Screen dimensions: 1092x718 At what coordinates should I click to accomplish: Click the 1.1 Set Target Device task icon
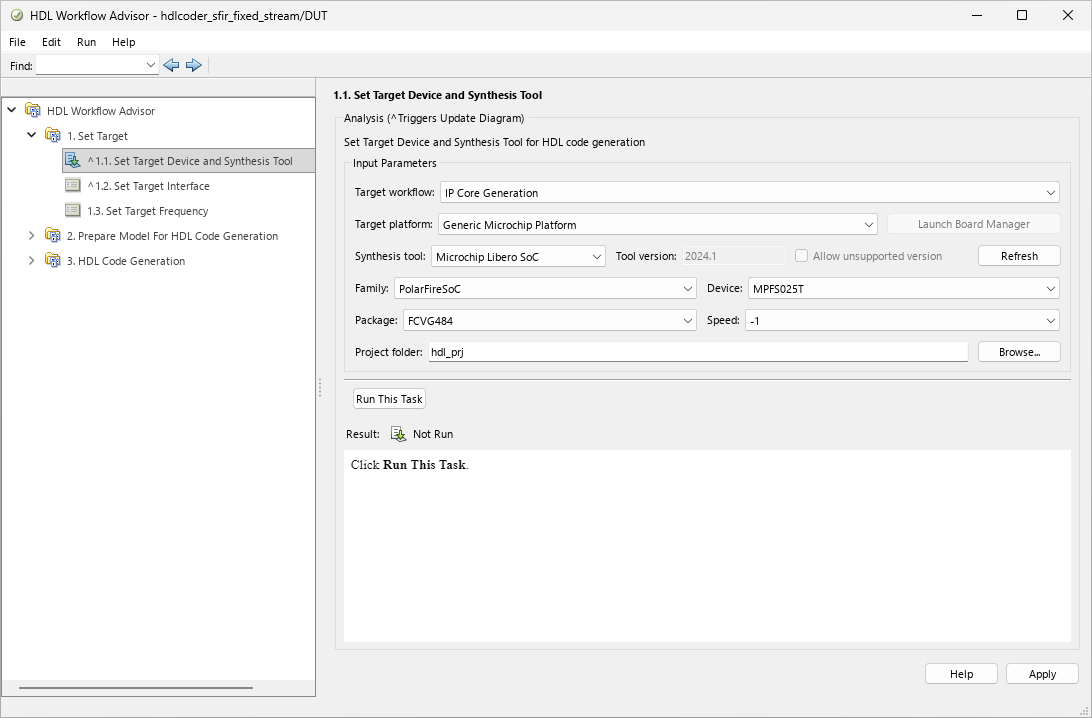(73, 160)
